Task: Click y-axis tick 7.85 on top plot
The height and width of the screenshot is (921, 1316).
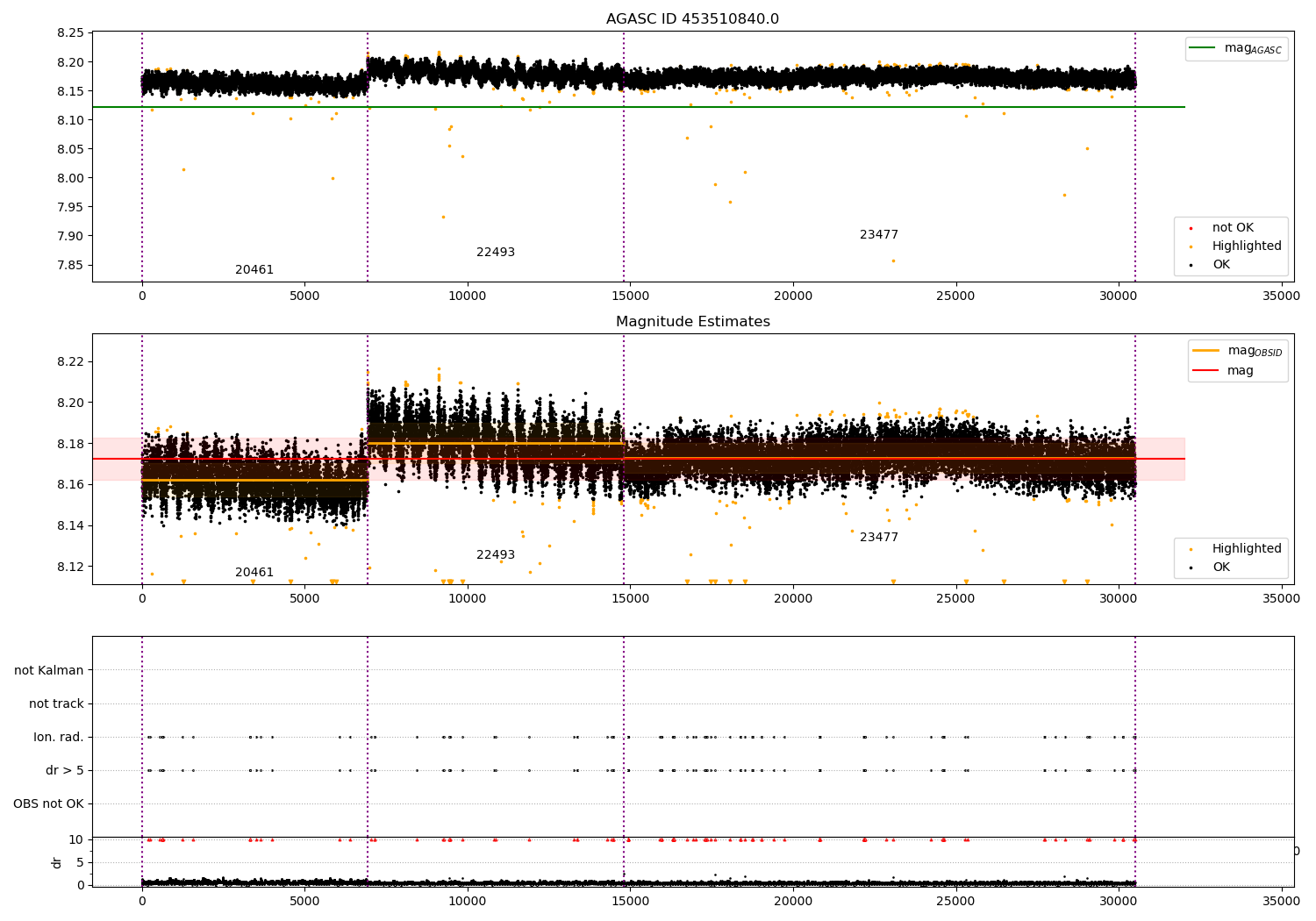Action: pyautogui.click(x=69, y=265)
